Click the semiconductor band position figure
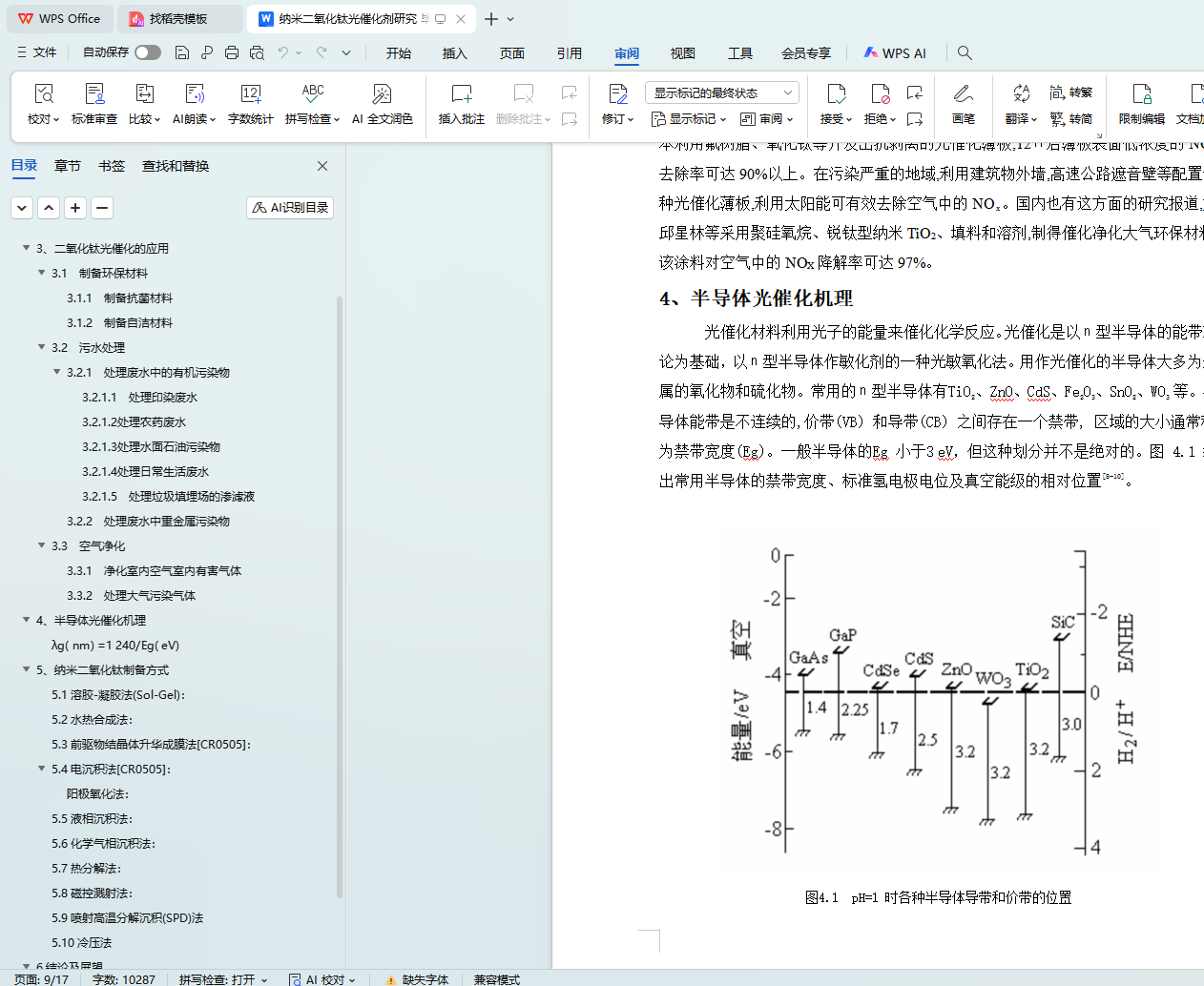 (935, 700)
